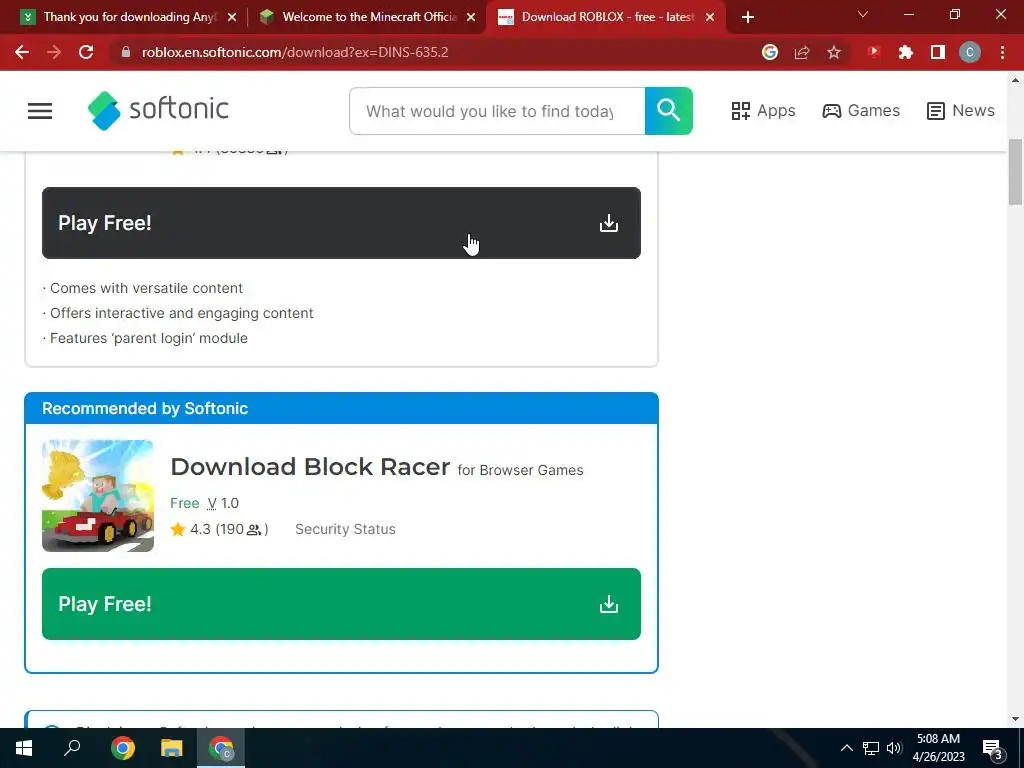Bookmark this page with the star
The height and width of the screenshot is (768, 1024).
(834, 52)
